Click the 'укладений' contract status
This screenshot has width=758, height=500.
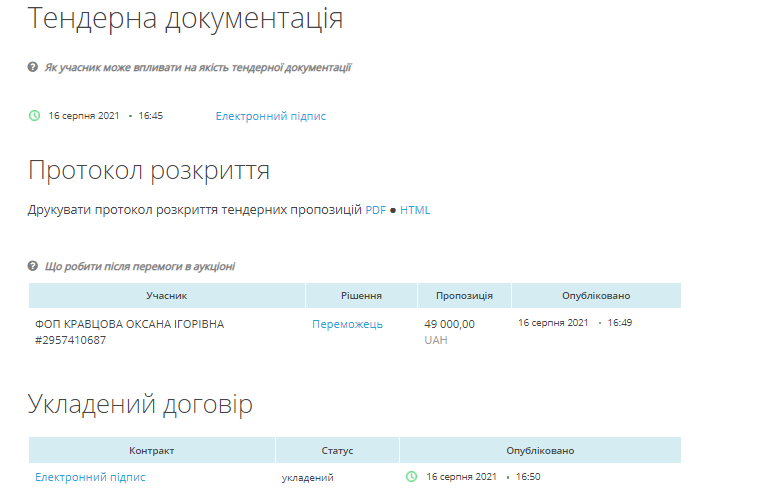coord(307,478)
